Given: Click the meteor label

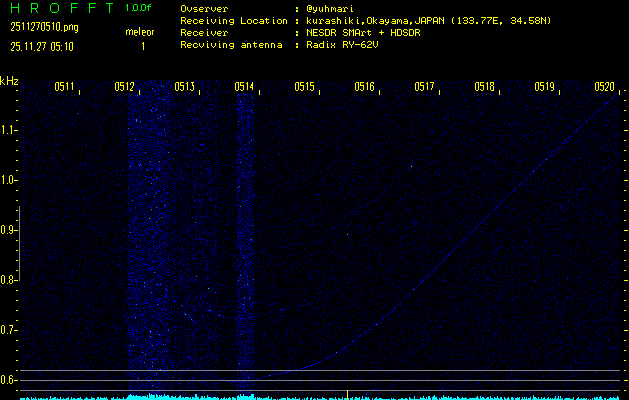Looking at the screenshot, I should coord(140,32).
